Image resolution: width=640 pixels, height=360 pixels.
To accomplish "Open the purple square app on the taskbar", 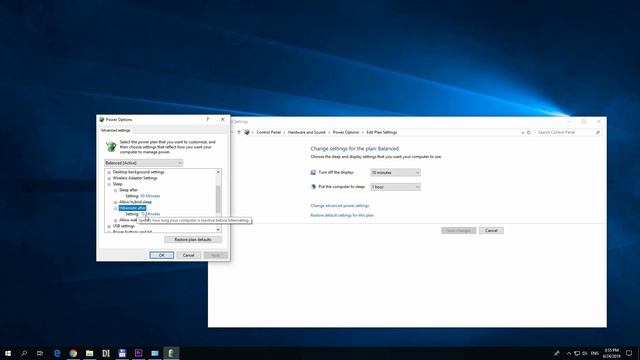I will click(138, 353).
